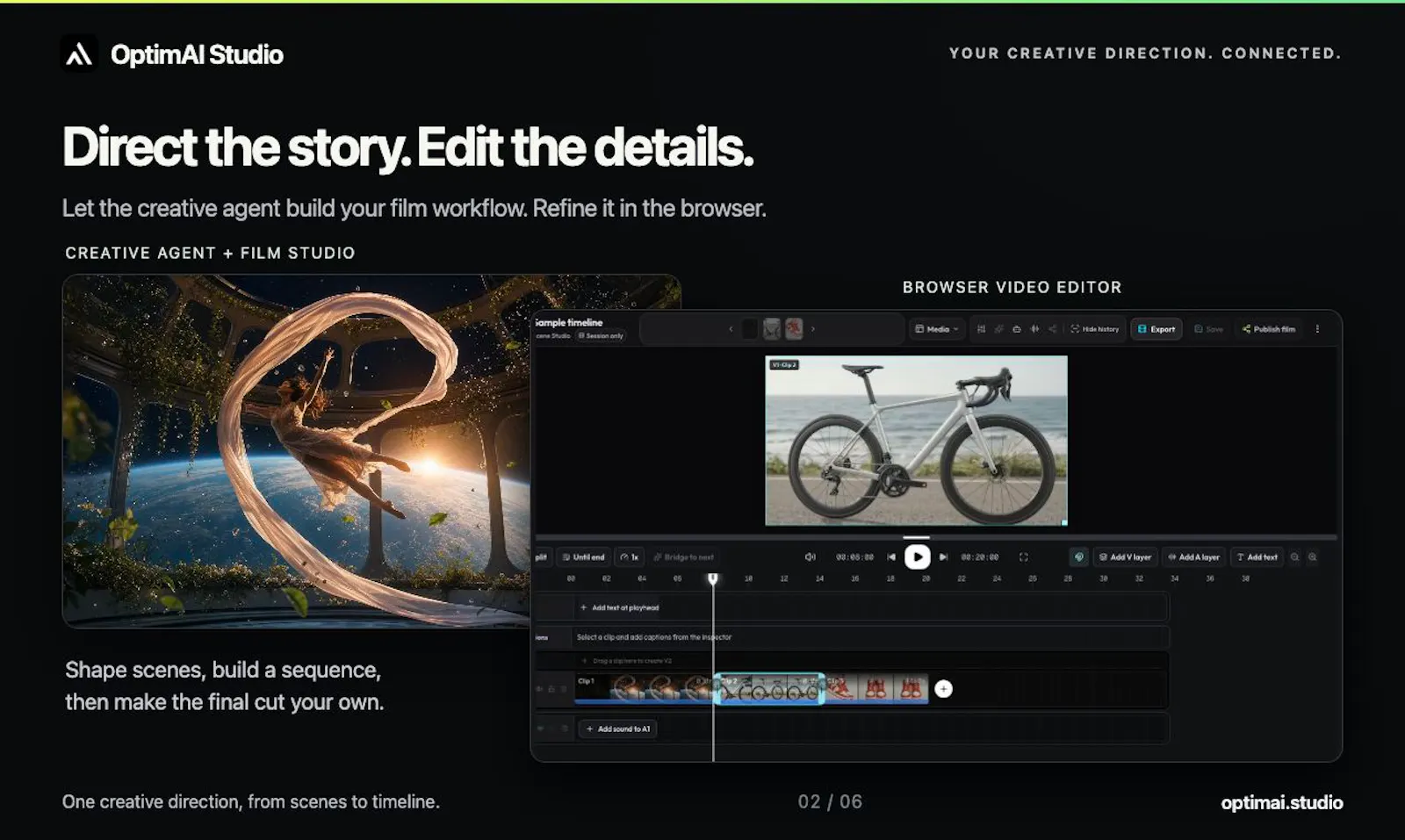Change the 1x playback speed
This screenshot has height=840, width=1405.
tap(629, 556)
